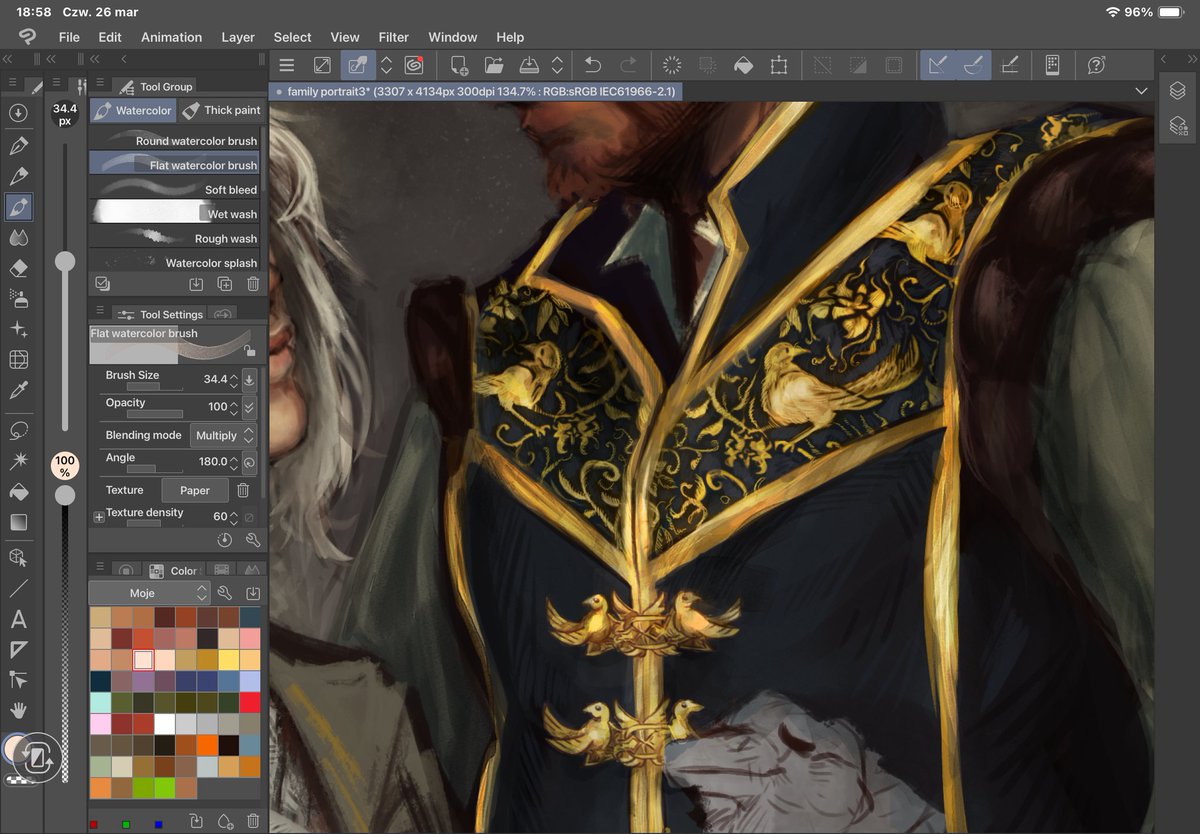Screen dimensions: 1200x834
Task: Toggle Snap to Special Ruler
Action: pyautogui.click(x=972, y=65)
